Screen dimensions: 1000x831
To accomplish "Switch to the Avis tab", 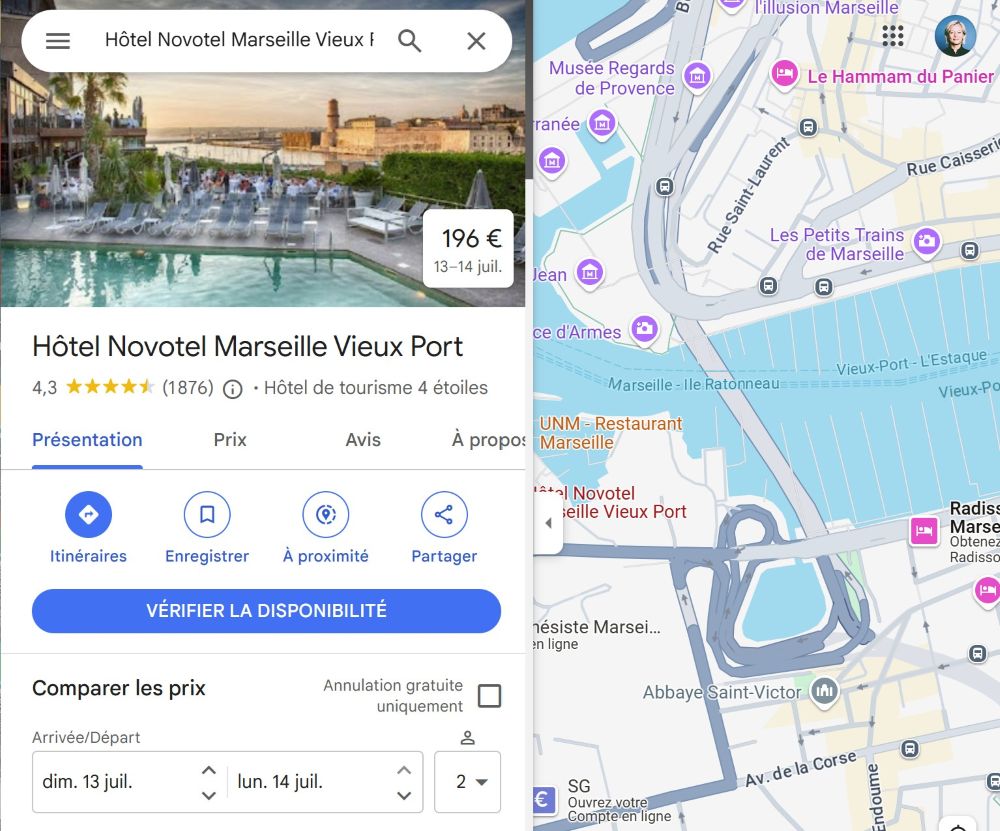I will [363, 440].
